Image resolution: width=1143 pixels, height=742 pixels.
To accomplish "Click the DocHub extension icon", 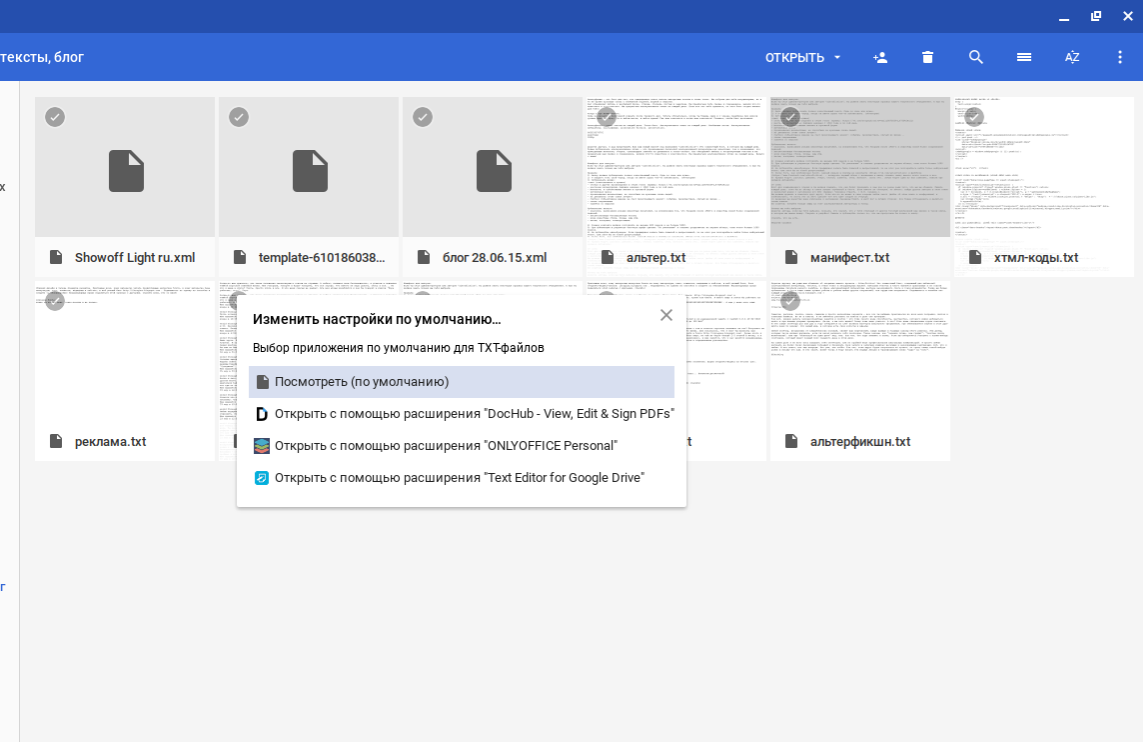I will pyautogui.click(x=262, y=414).
